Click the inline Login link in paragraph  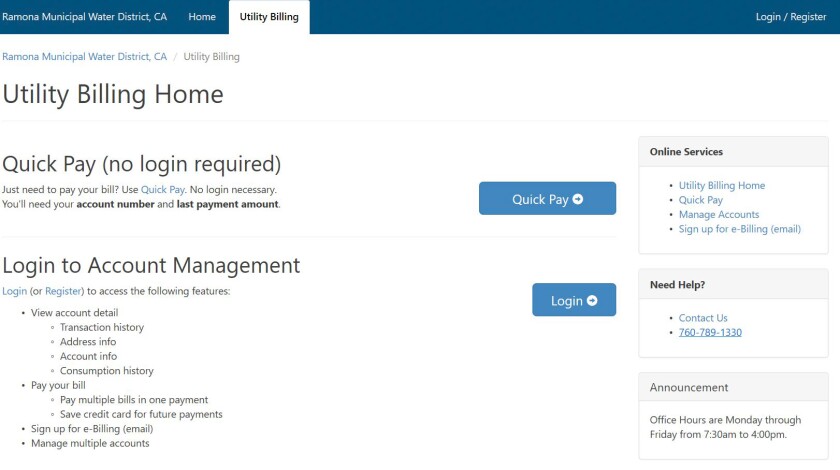click(14, 291)
